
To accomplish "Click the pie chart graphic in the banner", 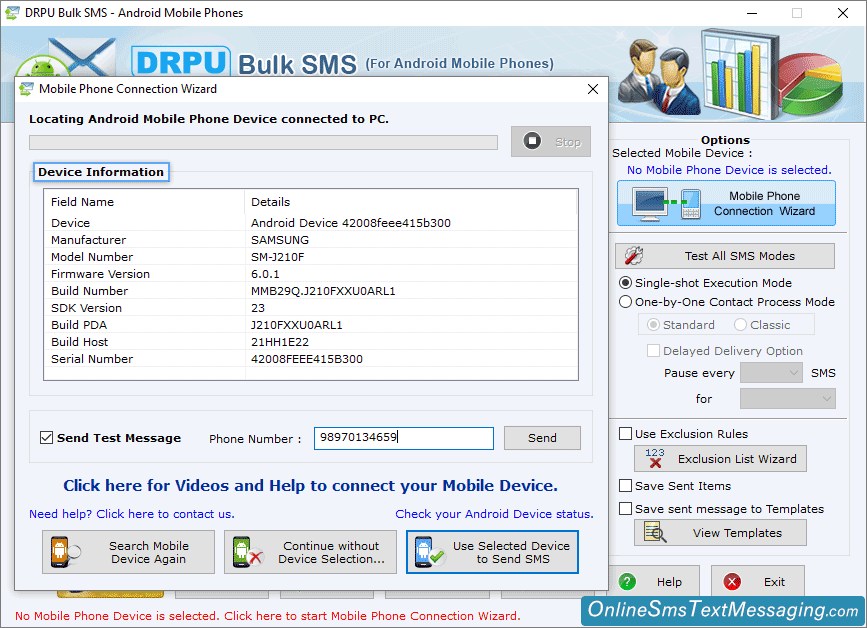I will [x=811, y=83].
